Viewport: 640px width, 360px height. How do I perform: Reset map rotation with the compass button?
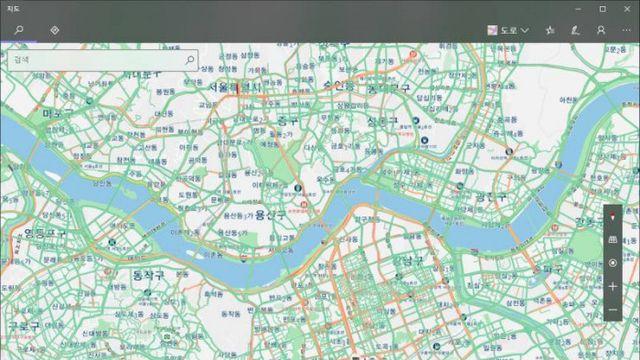[x=613, y=217]
